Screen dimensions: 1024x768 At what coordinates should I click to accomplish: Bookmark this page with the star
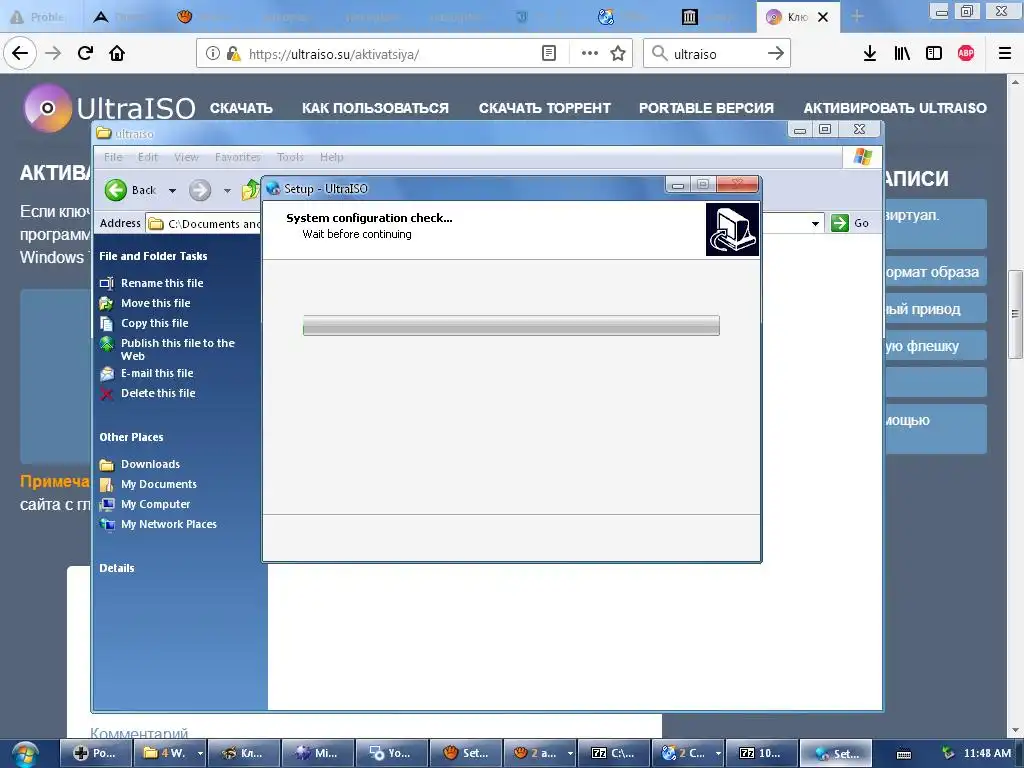[x=618, y=54]
